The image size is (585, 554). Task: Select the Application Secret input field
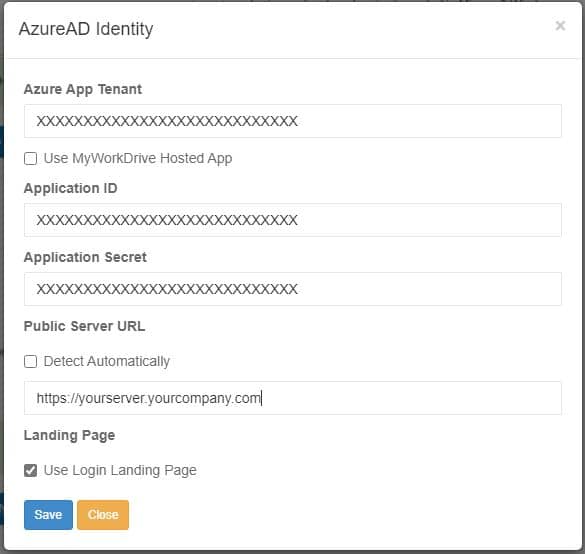pos(292,289)
